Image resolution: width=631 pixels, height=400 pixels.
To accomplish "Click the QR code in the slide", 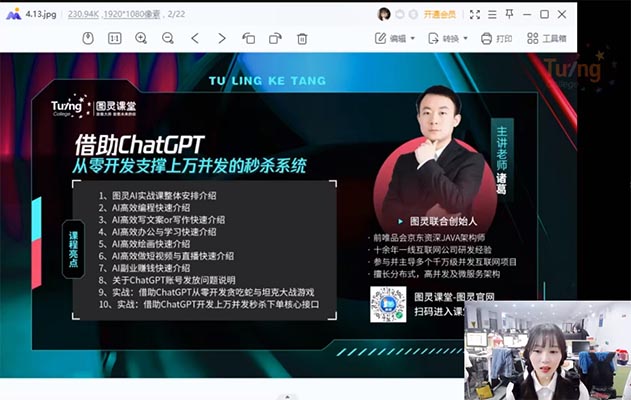I will [388, 305].
